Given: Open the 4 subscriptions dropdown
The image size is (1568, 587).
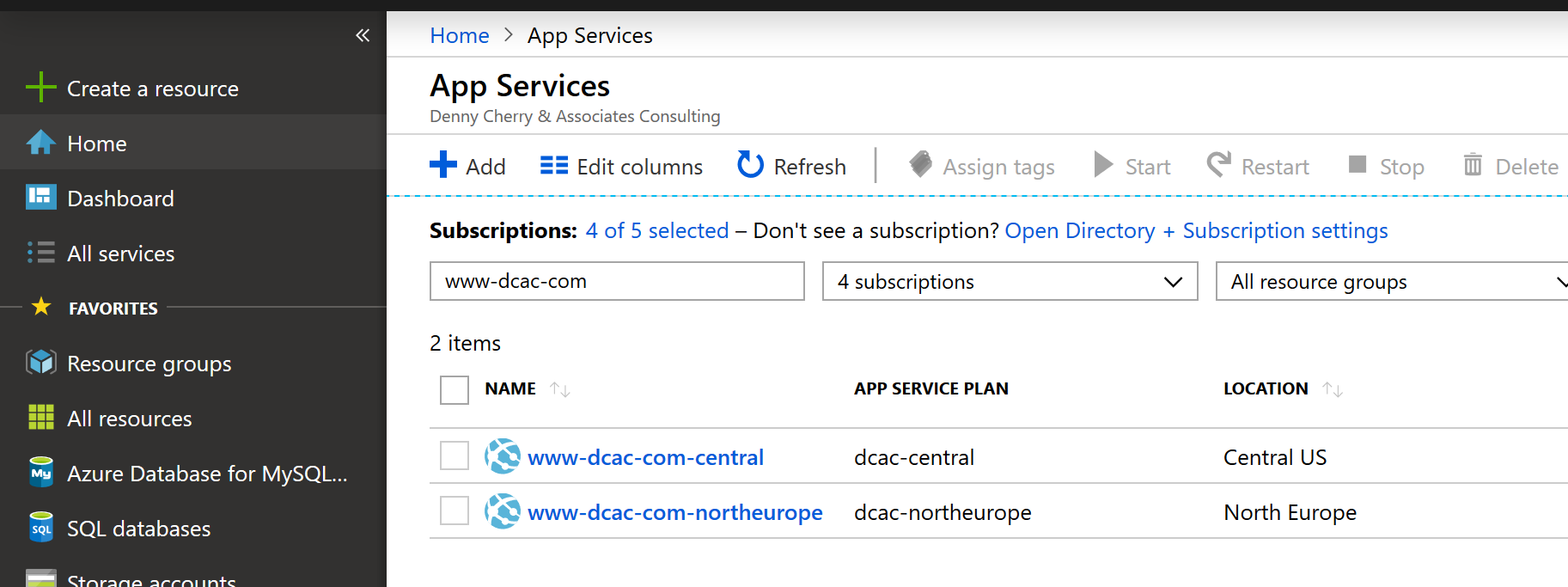Looking at the screenshot, I should tap(1010, 281).
